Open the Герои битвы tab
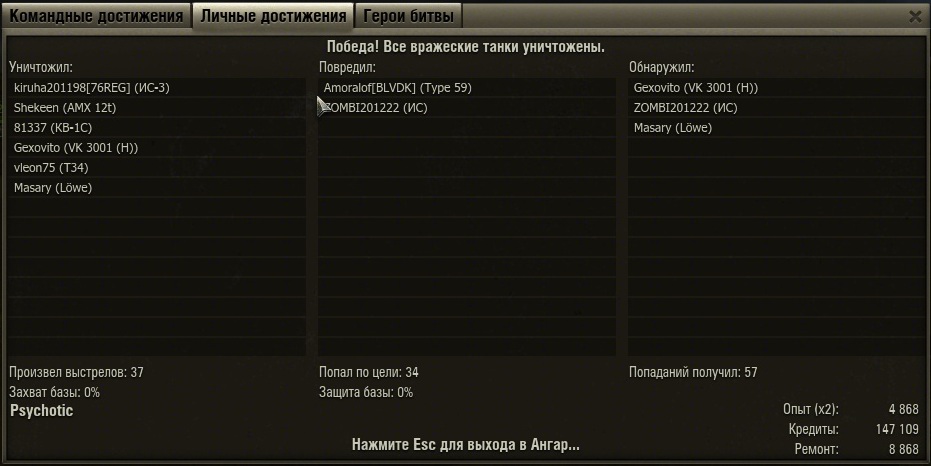The width and height of the screenshot is (931, 466). click(408, 15)
